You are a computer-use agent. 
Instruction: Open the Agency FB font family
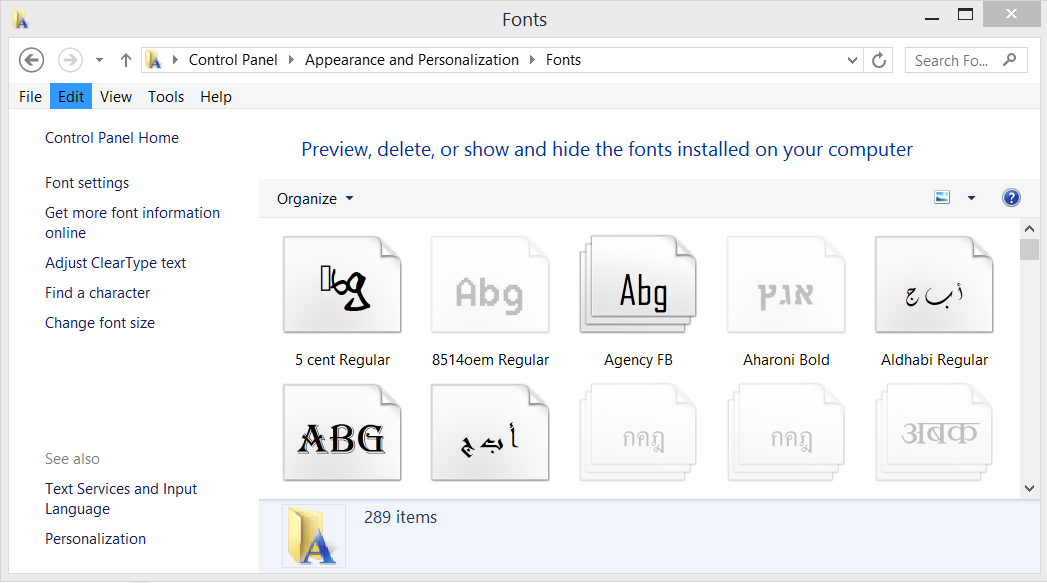(638, 287)
